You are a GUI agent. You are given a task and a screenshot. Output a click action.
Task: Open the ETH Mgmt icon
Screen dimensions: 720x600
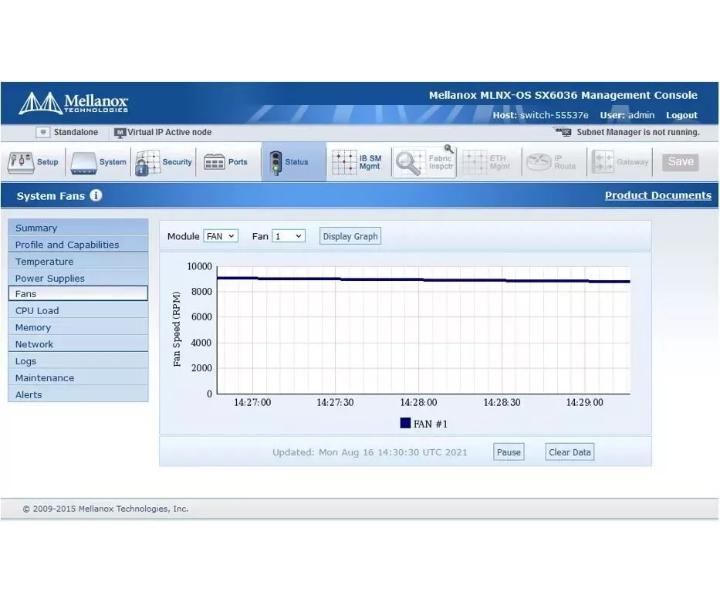475,163
